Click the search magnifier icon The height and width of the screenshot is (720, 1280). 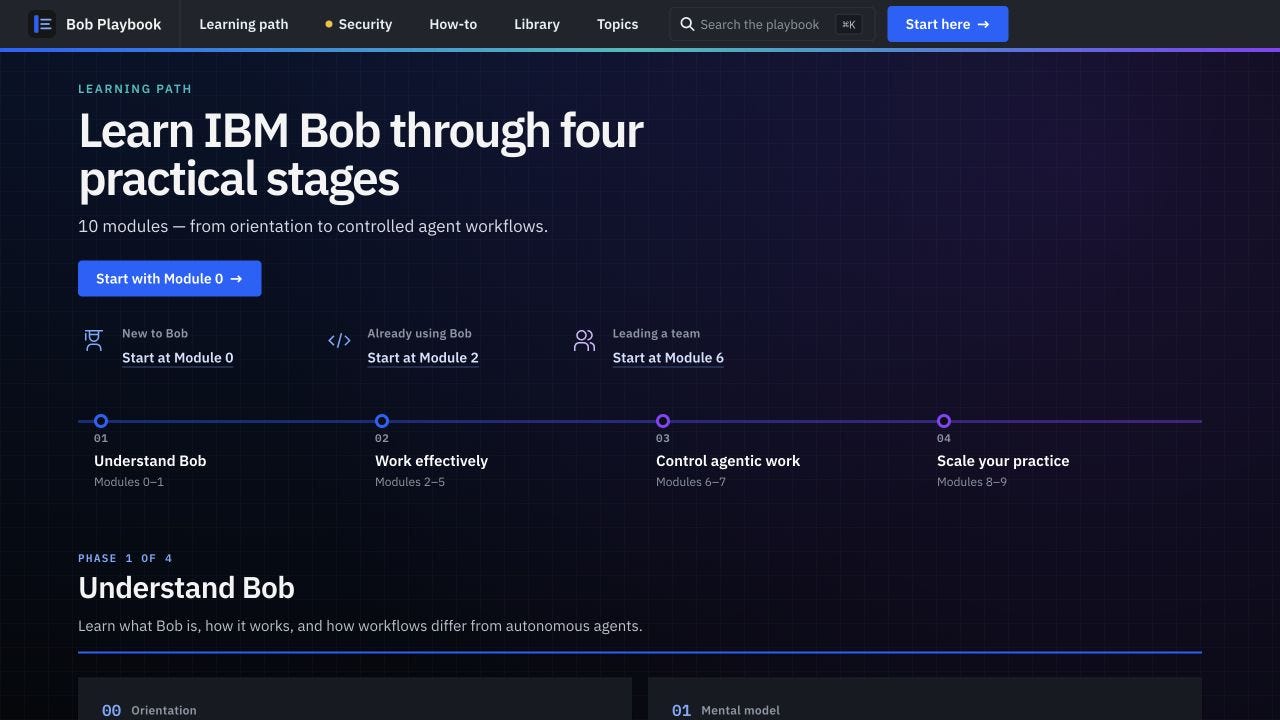(x=687, y=24)
